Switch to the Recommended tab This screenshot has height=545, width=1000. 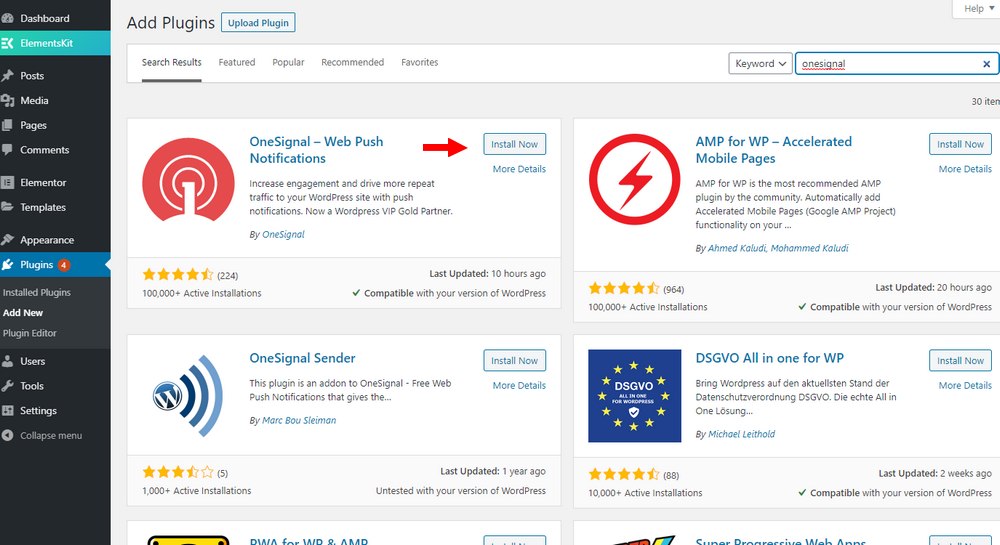point(353,62)
